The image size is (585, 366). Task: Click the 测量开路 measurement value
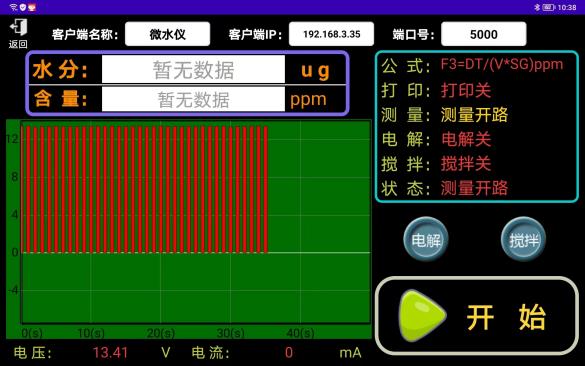474,115
